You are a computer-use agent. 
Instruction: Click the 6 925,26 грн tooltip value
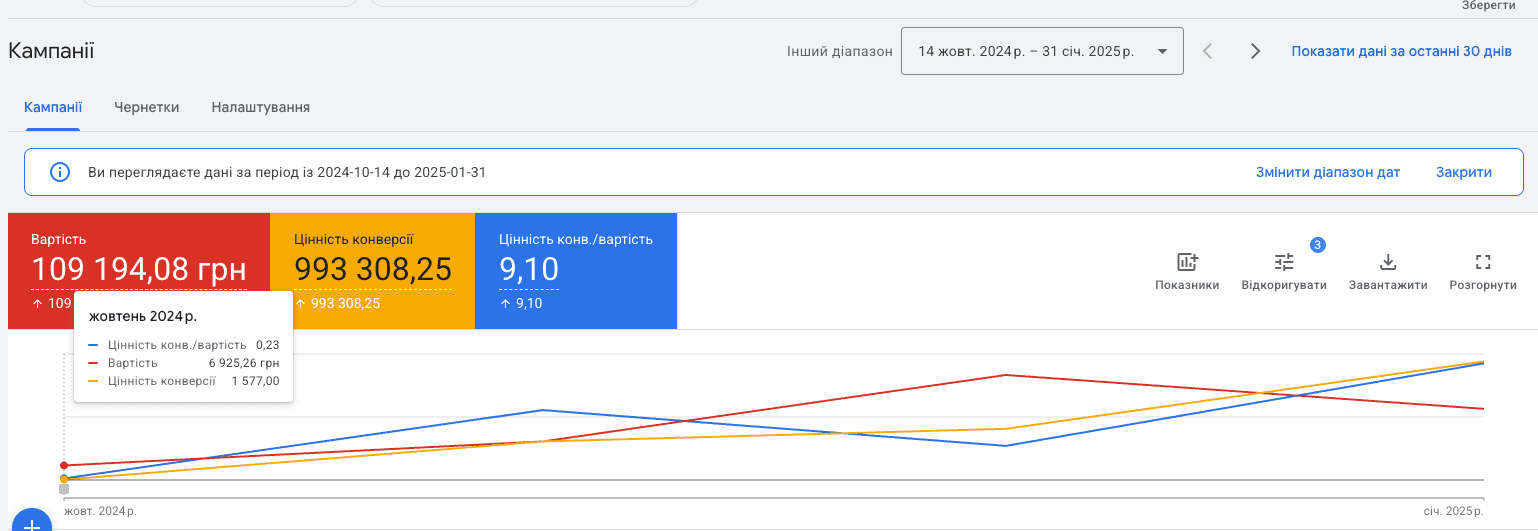point(244,363)
